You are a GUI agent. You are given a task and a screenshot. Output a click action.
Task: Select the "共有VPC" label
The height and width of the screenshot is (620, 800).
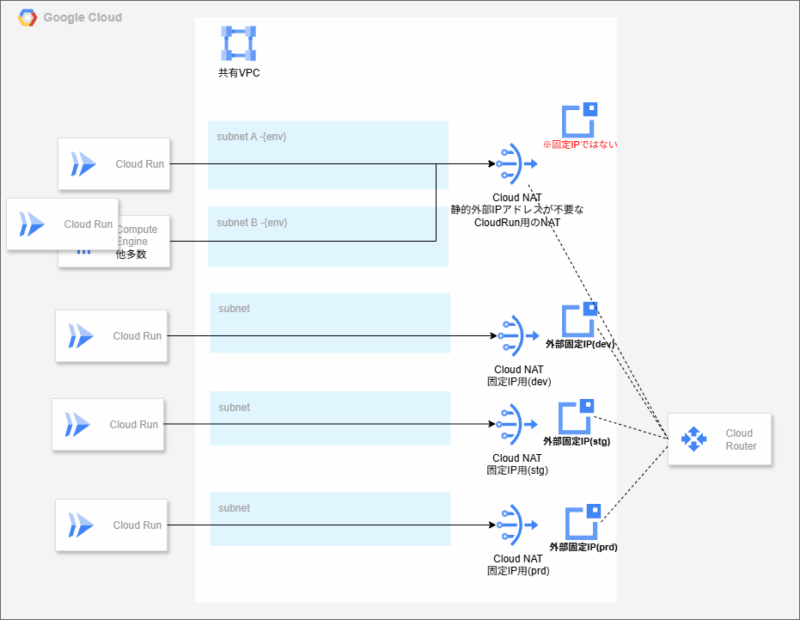239,73
